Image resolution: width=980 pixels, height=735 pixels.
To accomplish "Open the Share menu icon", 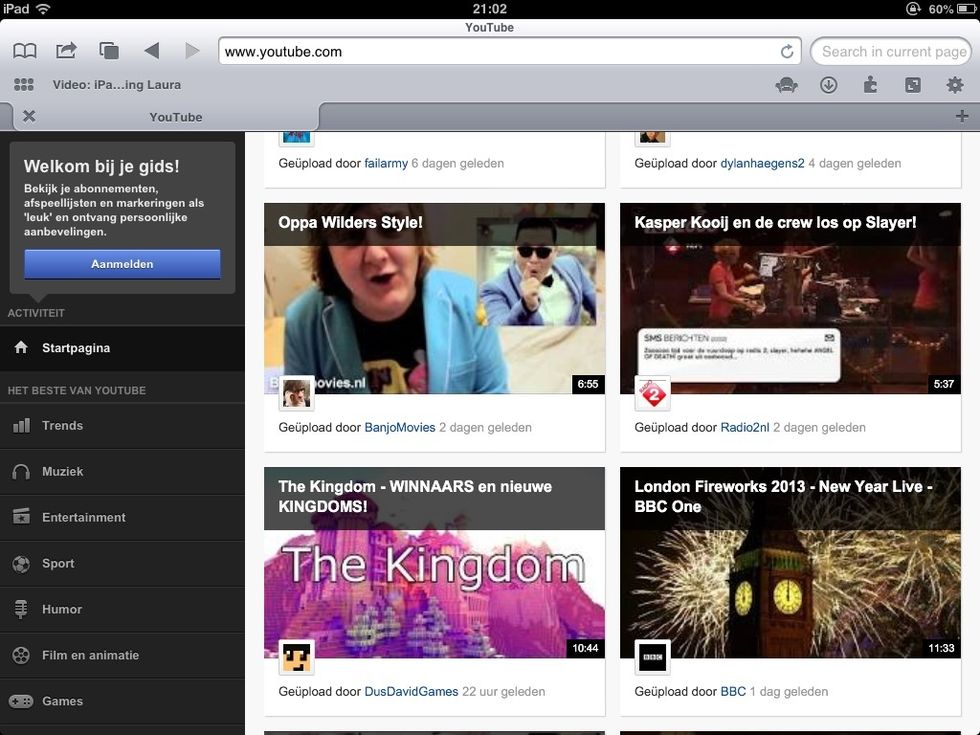I will pos(66,51).
